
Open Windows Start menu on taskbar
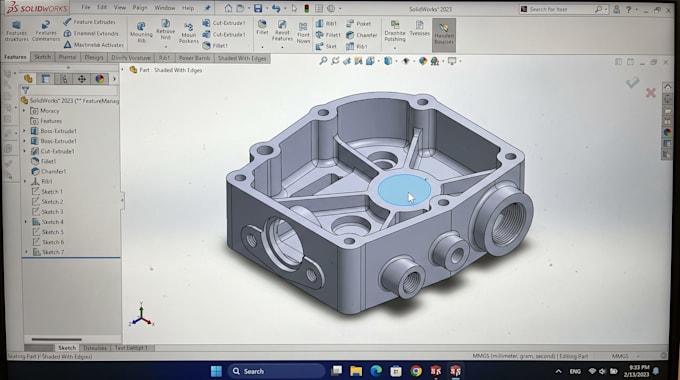(x=216, y=371)
